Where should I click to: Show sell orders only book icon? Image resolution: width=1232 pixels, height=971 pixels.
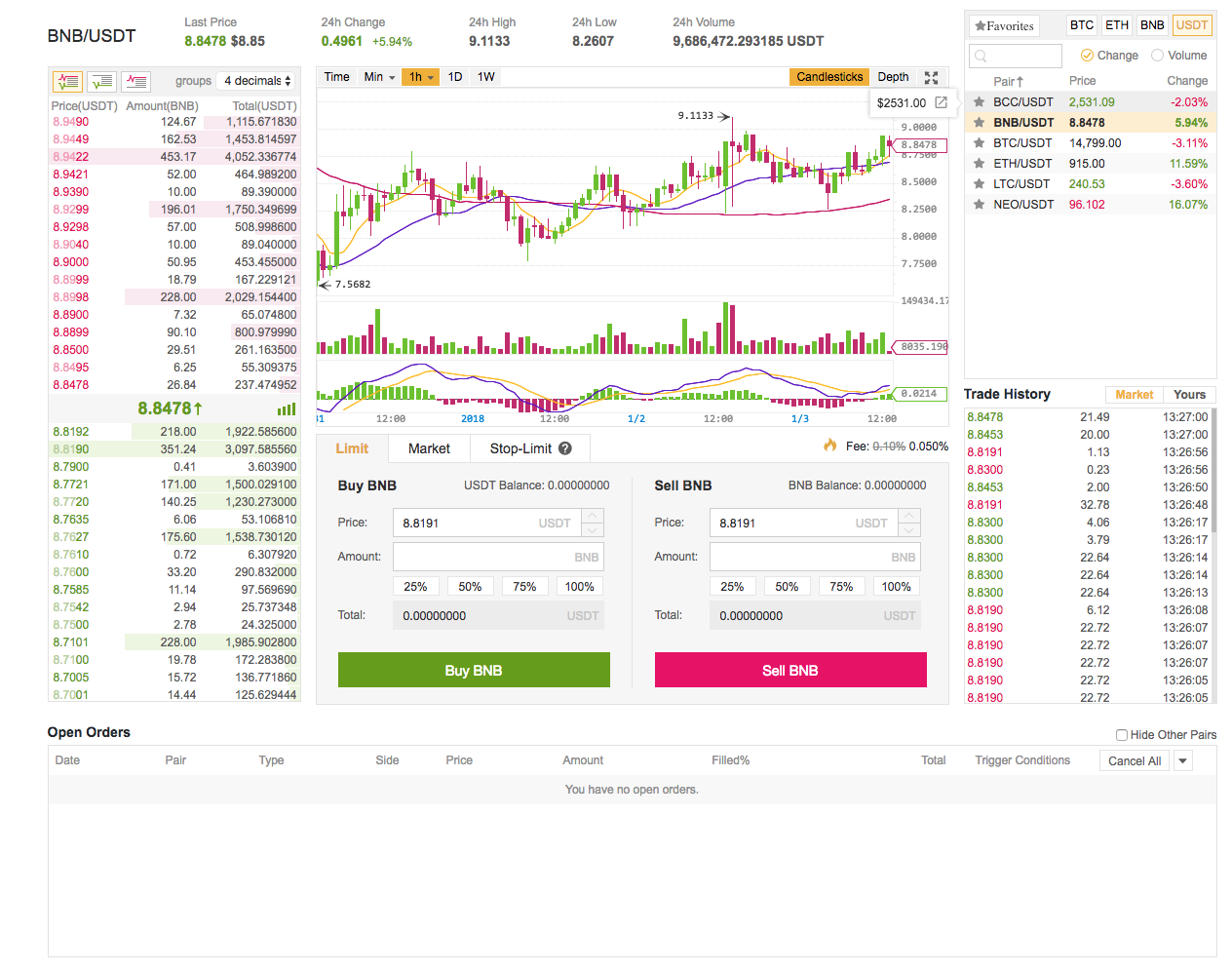(x=136, y=82)
